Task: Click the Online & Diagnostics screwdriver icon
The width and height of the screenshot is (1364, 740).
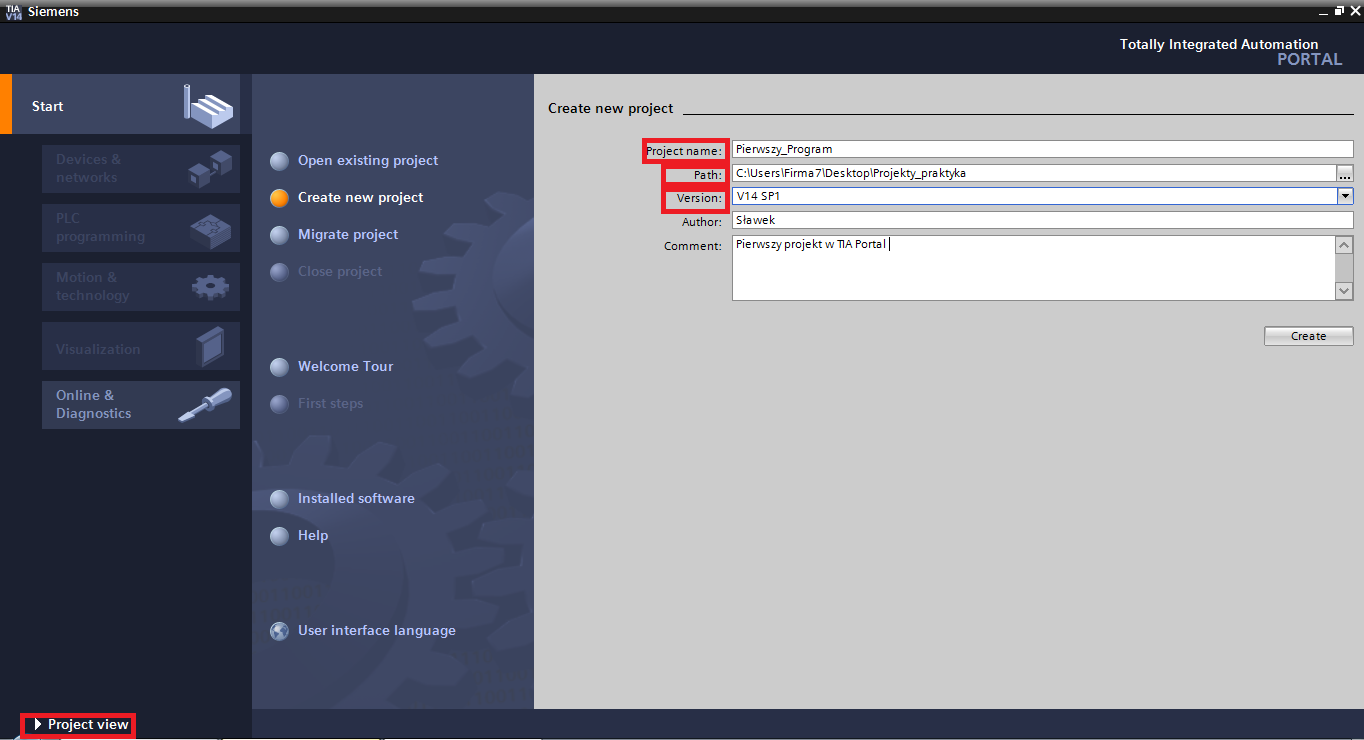Action: click(205, 405)
